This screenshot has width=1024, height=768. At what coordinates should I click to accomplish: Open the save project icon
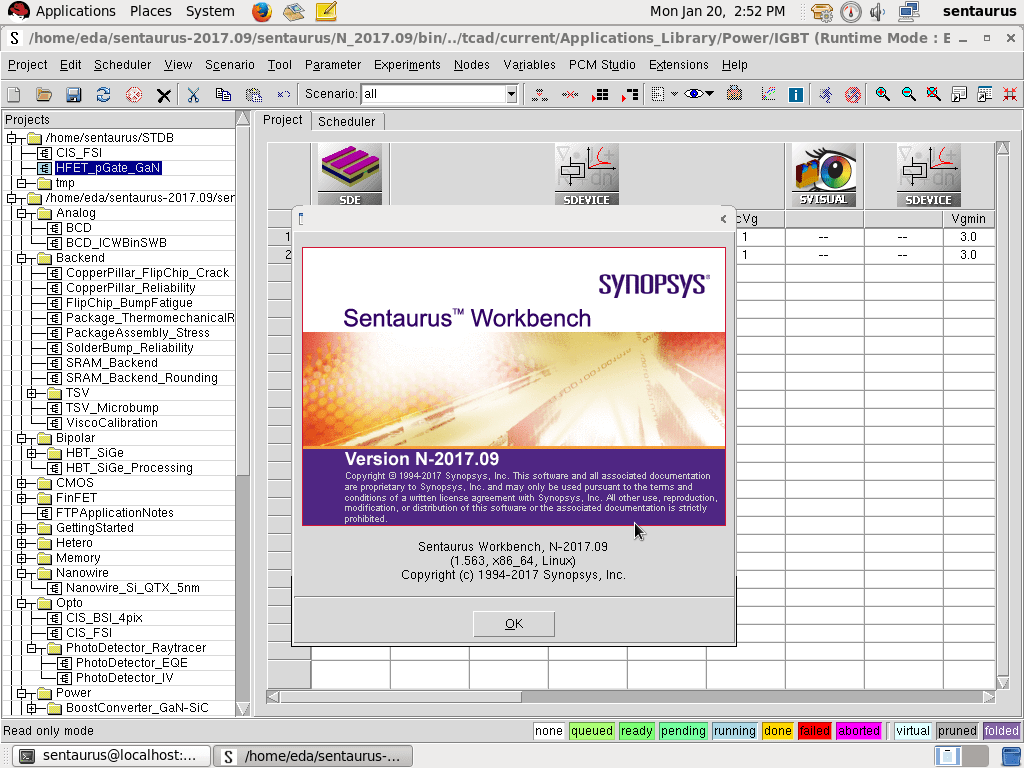[x=72, y=94]
